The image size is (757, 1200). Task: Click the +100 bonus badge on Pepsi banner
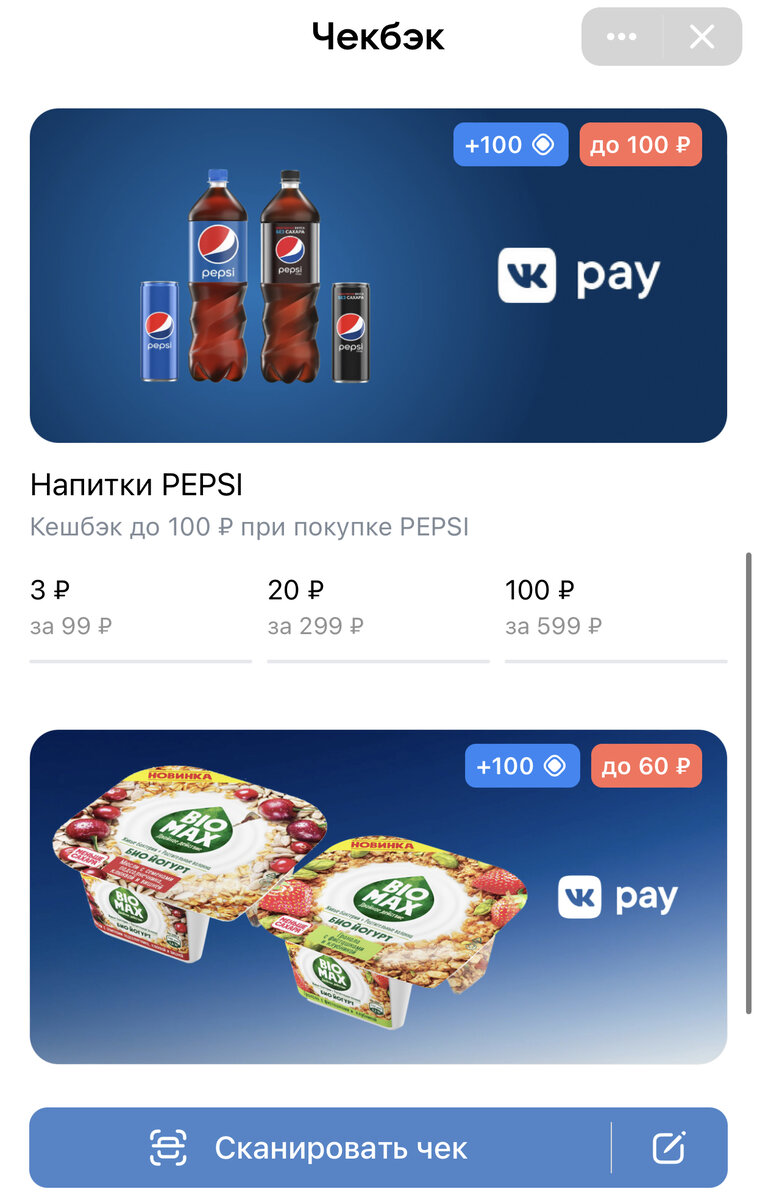click(x=511, y=145)
